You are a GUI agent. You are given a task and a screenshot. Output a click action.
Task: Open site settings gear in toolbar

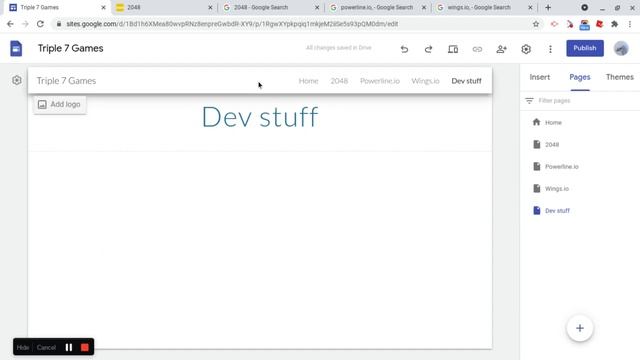[x=526, y=49]
